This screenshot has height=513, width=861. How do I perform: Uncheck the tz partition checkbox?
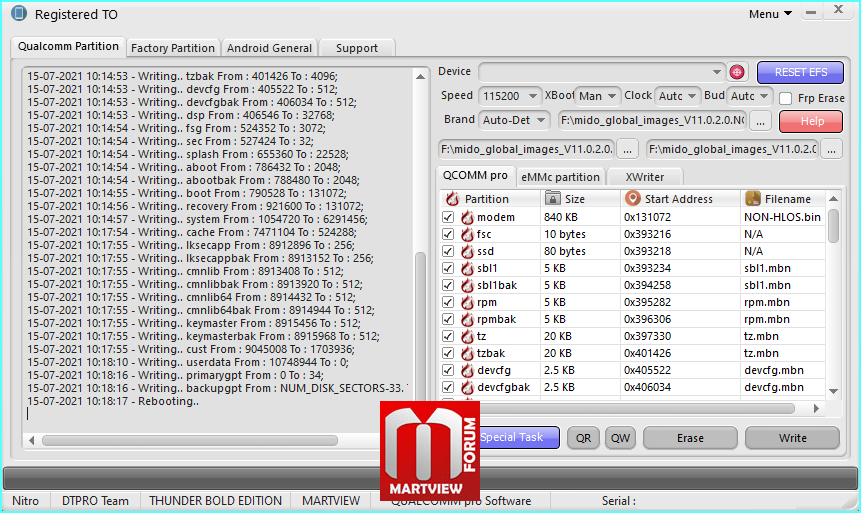[x=448, y=337]
